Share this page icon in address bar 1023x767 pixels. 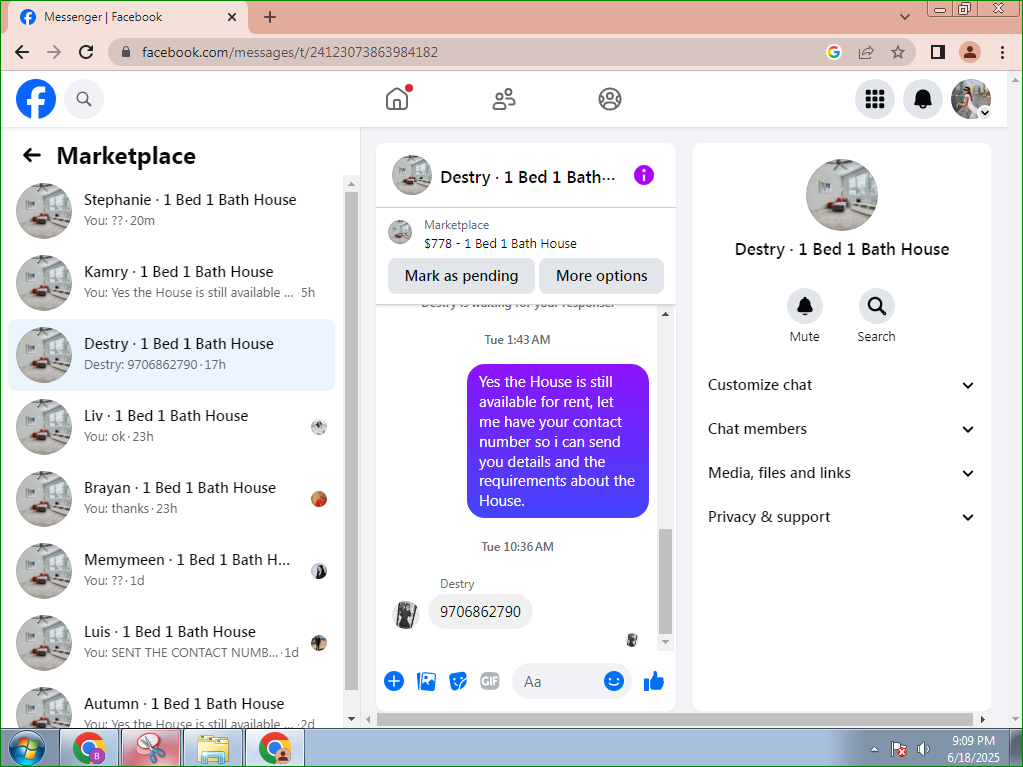[866, 52]
